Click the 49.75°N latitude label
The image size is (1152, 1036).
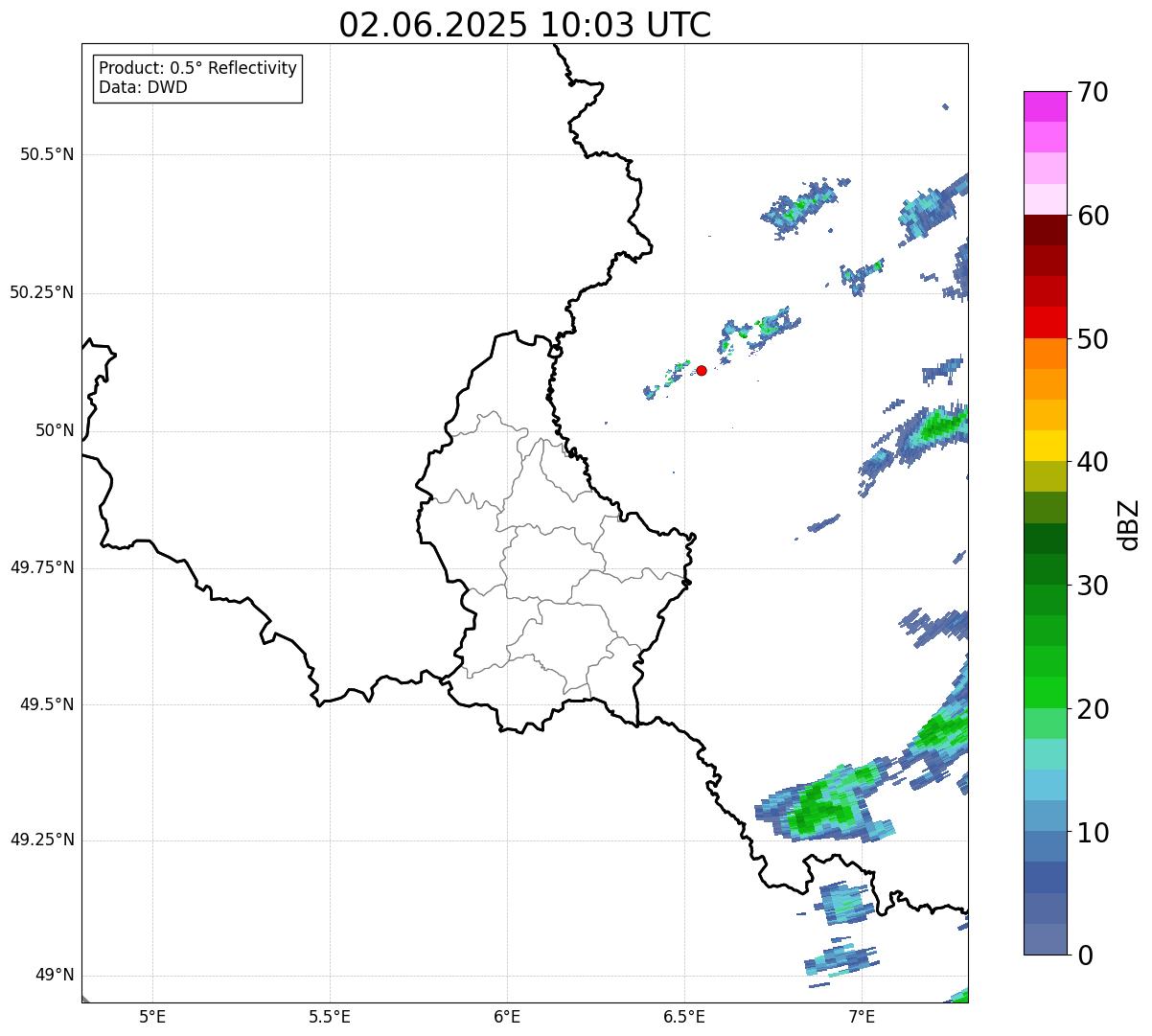42,567
